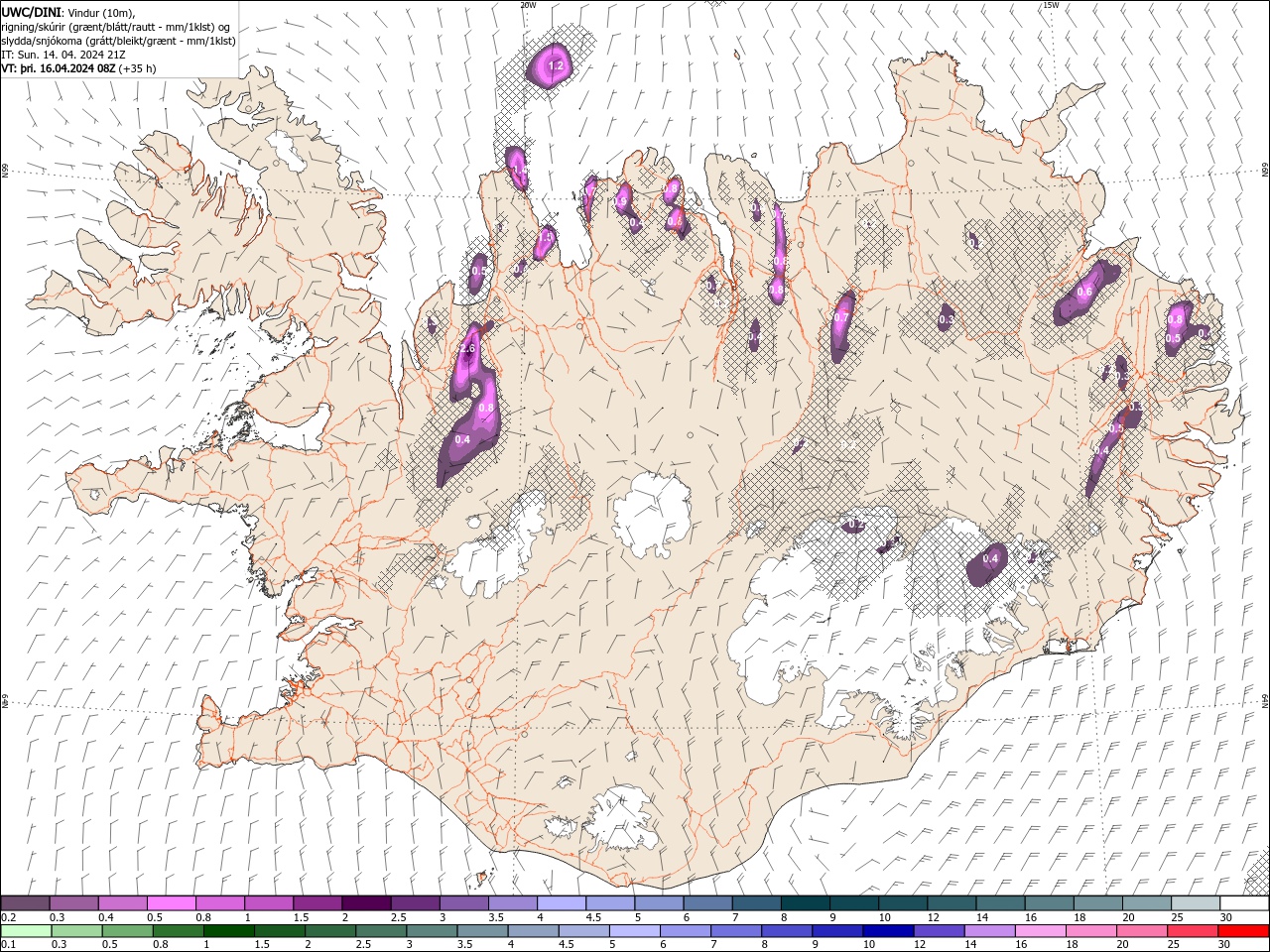The width and height of the screenshot is (1270, 952).
Task: Click the white swatch after 30 in the snow legend
Action: pyautogui.click(x=1243, y=903)
